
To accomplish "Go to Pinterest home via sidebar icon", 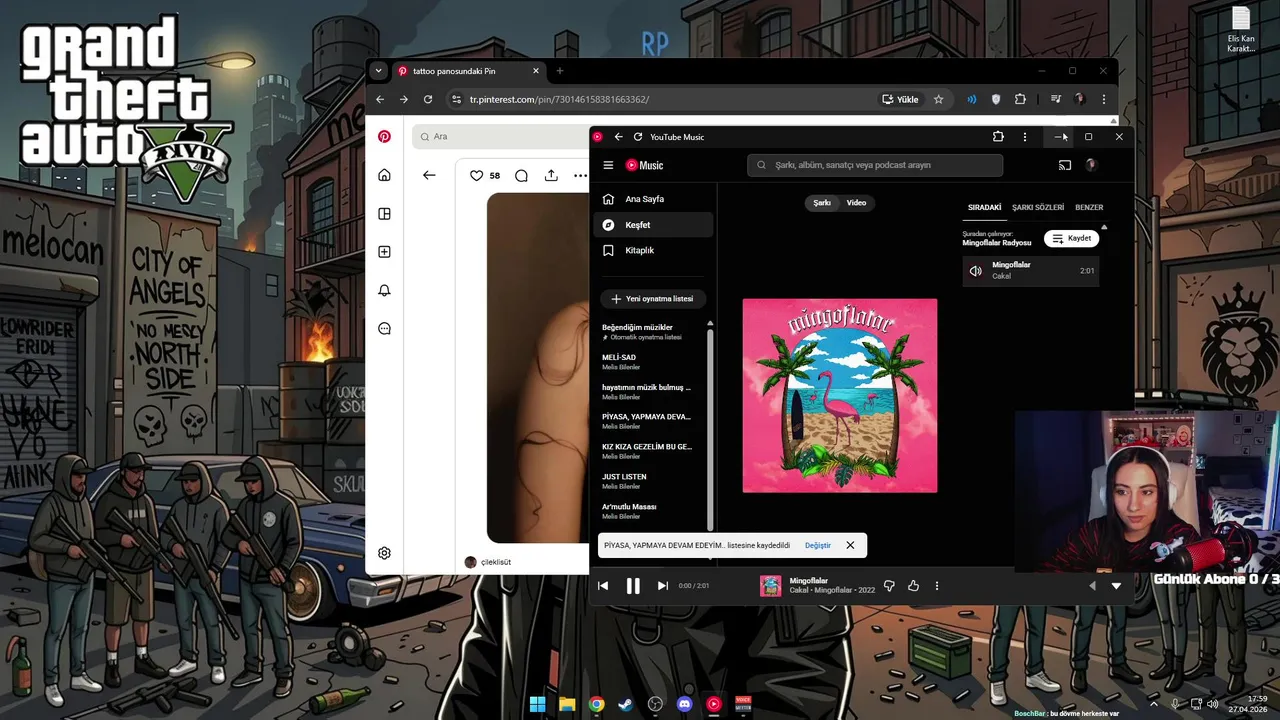I will [x=384, y=175].
